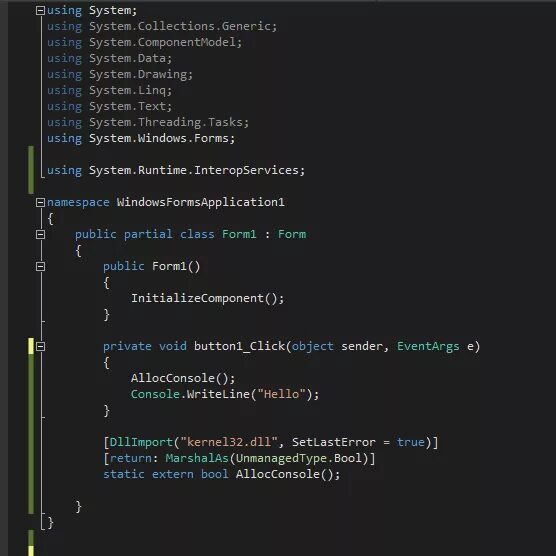Screen dimensions: 556x556
Task: Click the Console.WriteLine("Hello") statement
Action: [x=225, y=394]
